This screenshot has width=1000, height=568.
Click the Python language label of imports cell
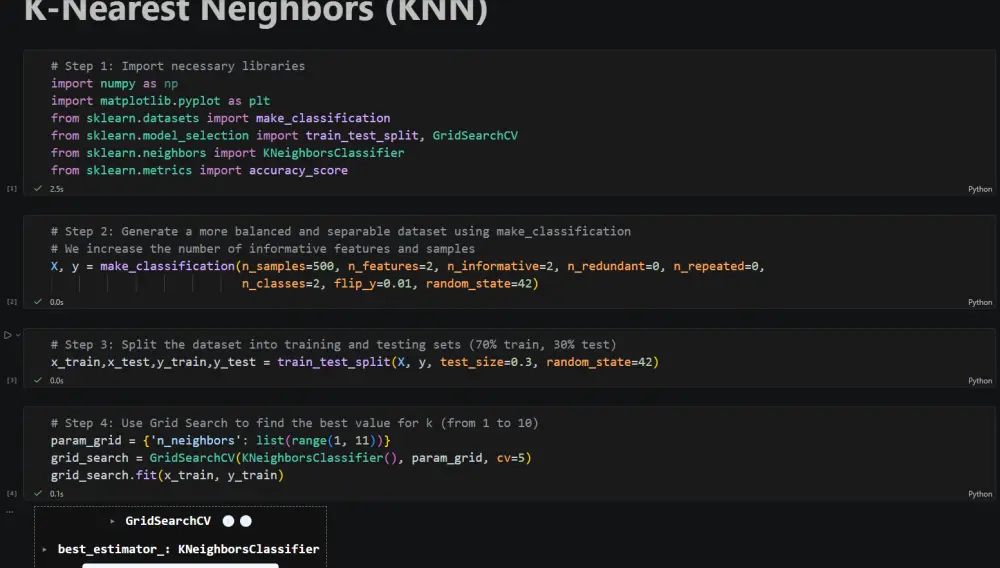point(980,189)
